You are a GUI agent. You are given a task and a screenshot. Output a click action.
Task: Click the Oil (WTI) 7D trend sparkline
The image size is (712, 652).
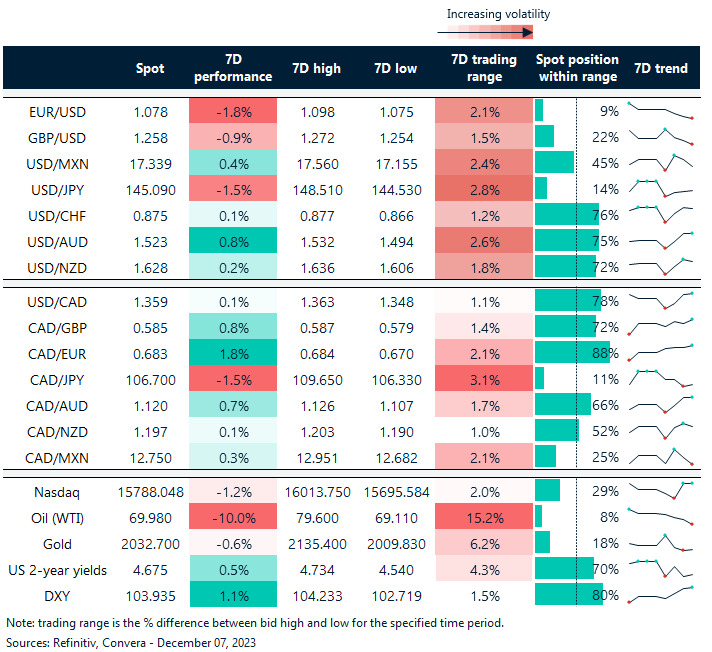click(660, 516)
